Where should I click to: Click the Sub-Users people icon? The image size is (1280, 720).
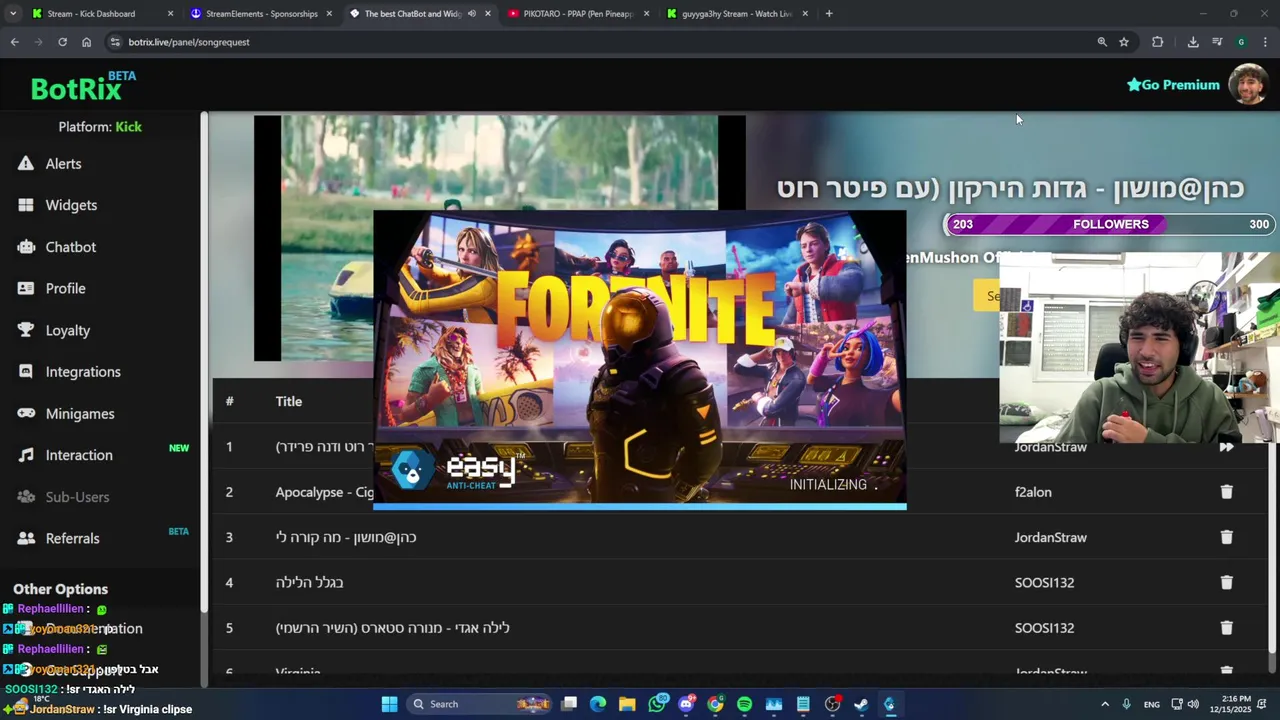coord(26,497)
